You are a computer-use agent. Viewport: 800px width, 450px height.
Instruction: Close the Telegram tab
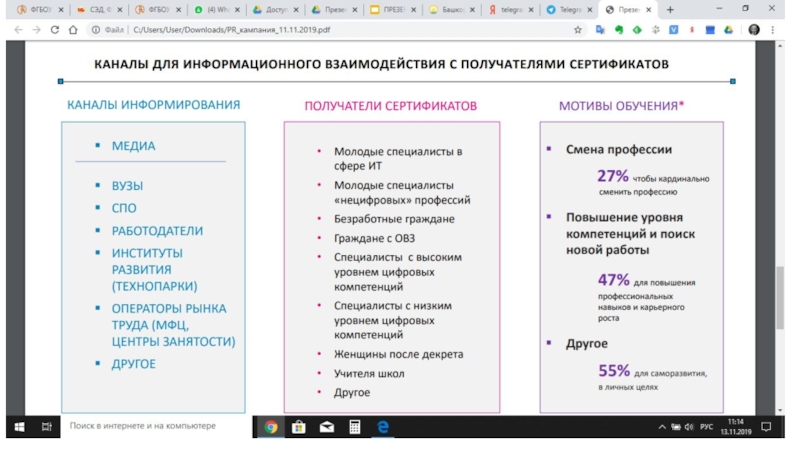click(x=589, y=9)
